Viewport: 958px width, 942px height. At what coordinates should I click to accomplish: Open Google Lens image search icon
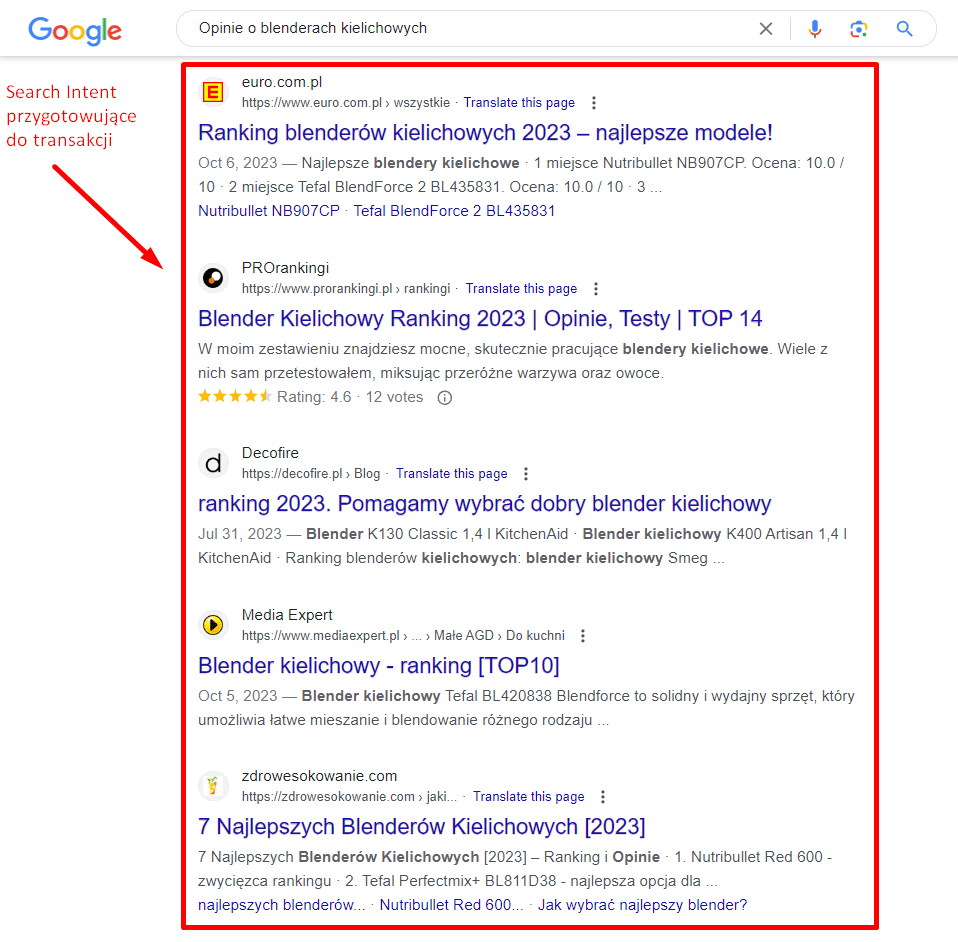(858, 29)
